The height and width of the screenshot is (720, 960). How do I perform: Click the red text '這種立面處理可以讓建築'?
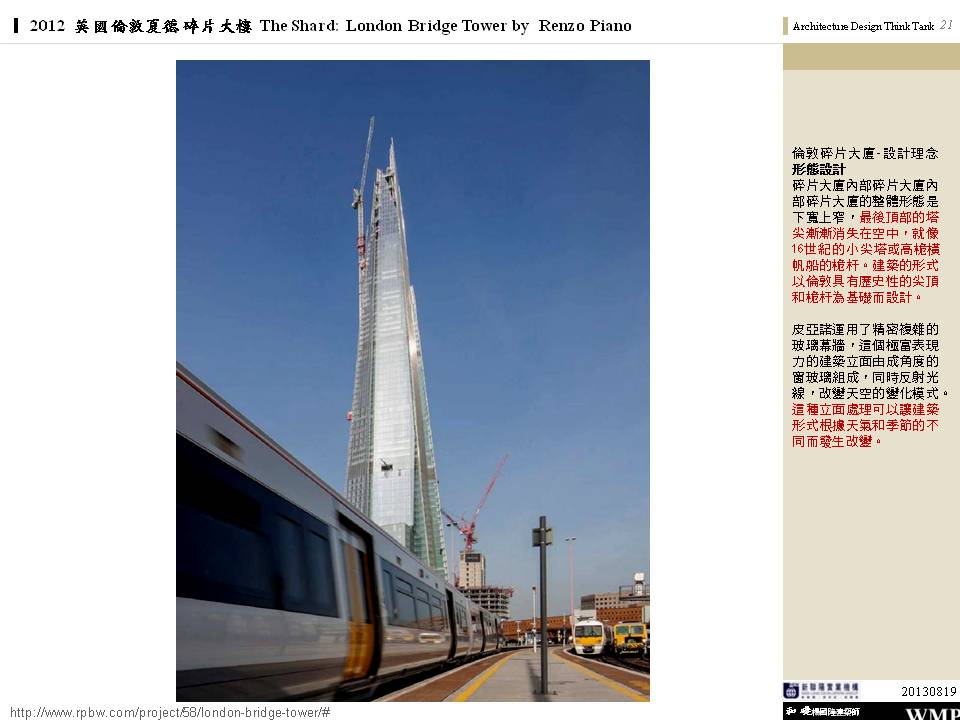[x=864, y=409]
